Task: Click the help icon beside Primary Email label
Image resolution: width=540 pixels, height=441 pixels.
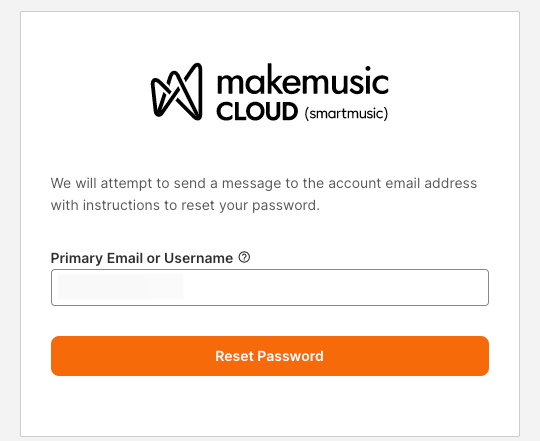Action: pyautogui.click(x=244, y=257)
